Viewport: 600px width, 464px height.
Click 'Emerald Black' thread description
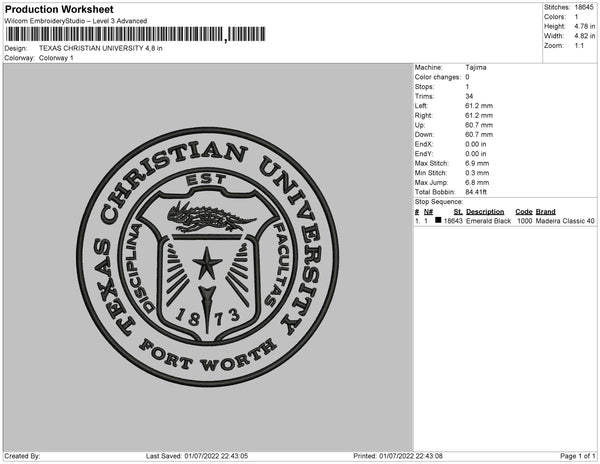488,221
